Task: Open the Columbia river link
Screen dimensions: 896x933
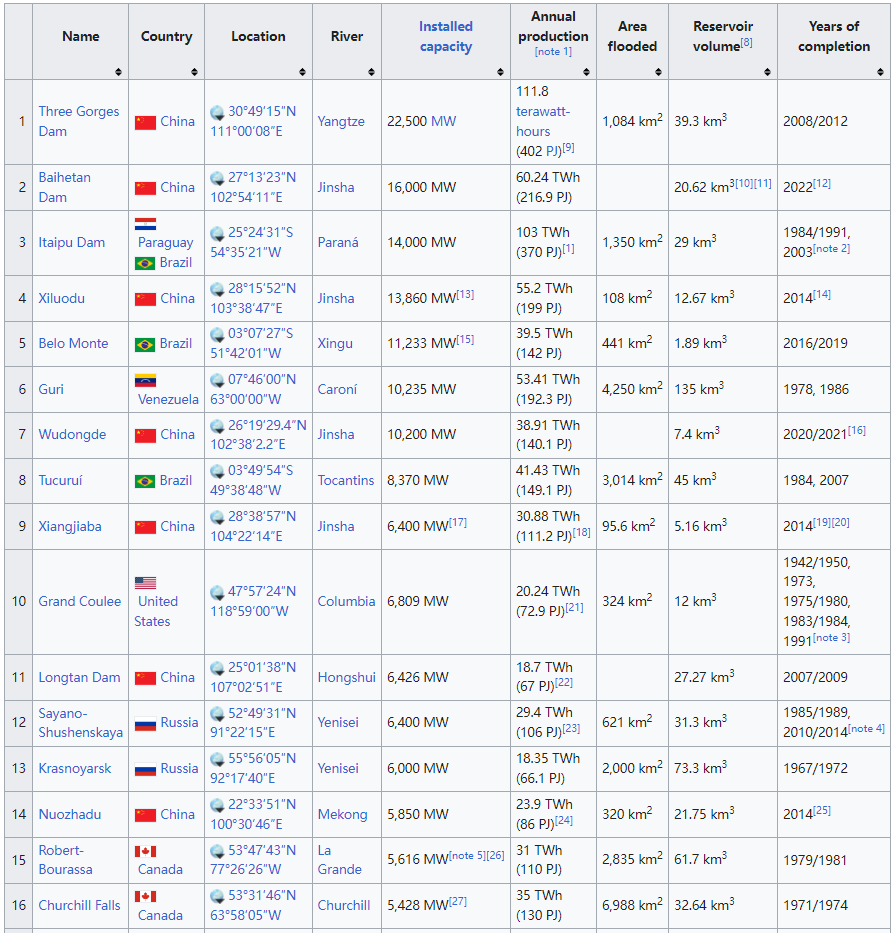Action: [346, 602]
